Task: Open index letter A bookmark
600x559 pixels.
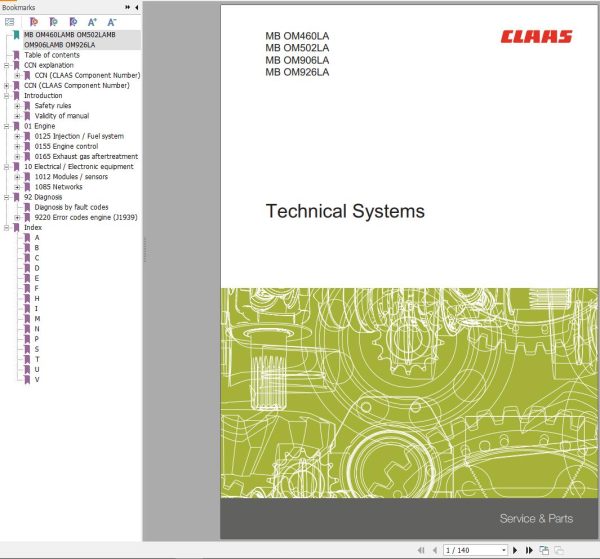Action: coord(37,238)
